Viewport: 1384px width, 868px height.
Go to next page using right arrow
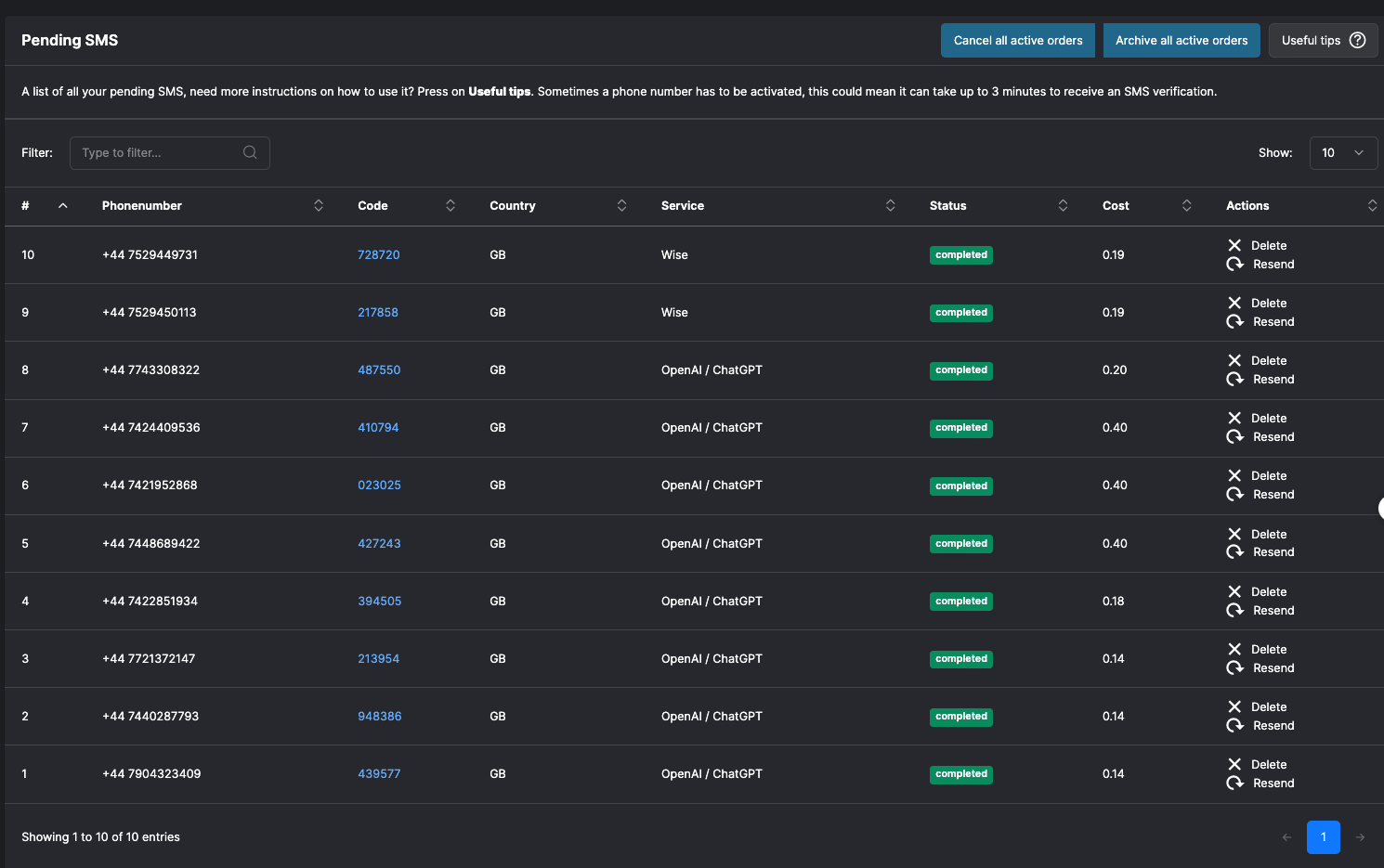click(x=1360, y=837)
